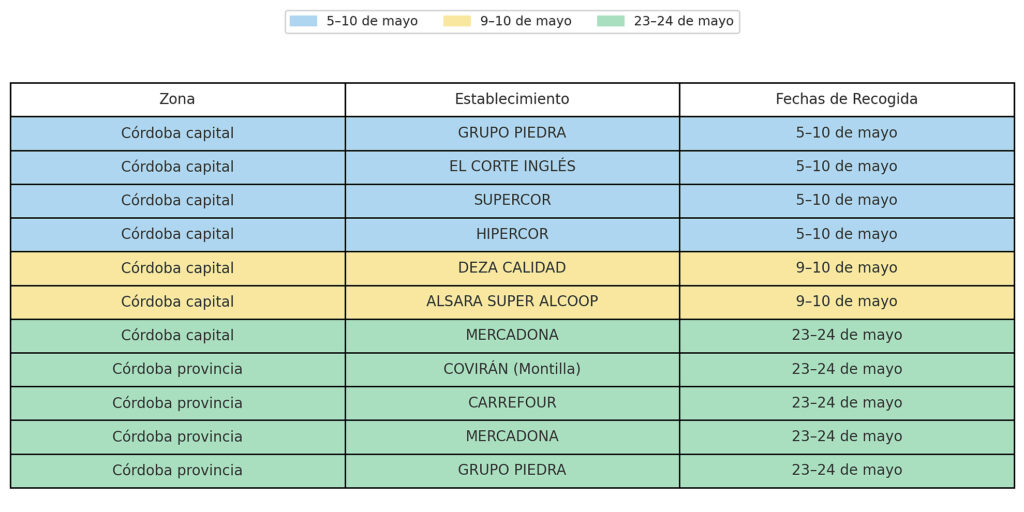Click the legend label 5–10 de mayo

(x=372, y=21)
